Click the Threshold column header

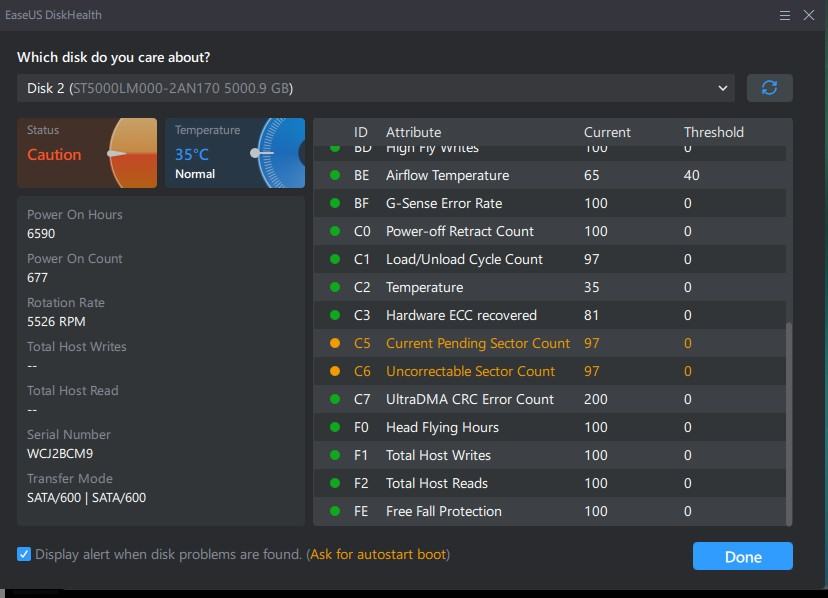pos(713,132)
